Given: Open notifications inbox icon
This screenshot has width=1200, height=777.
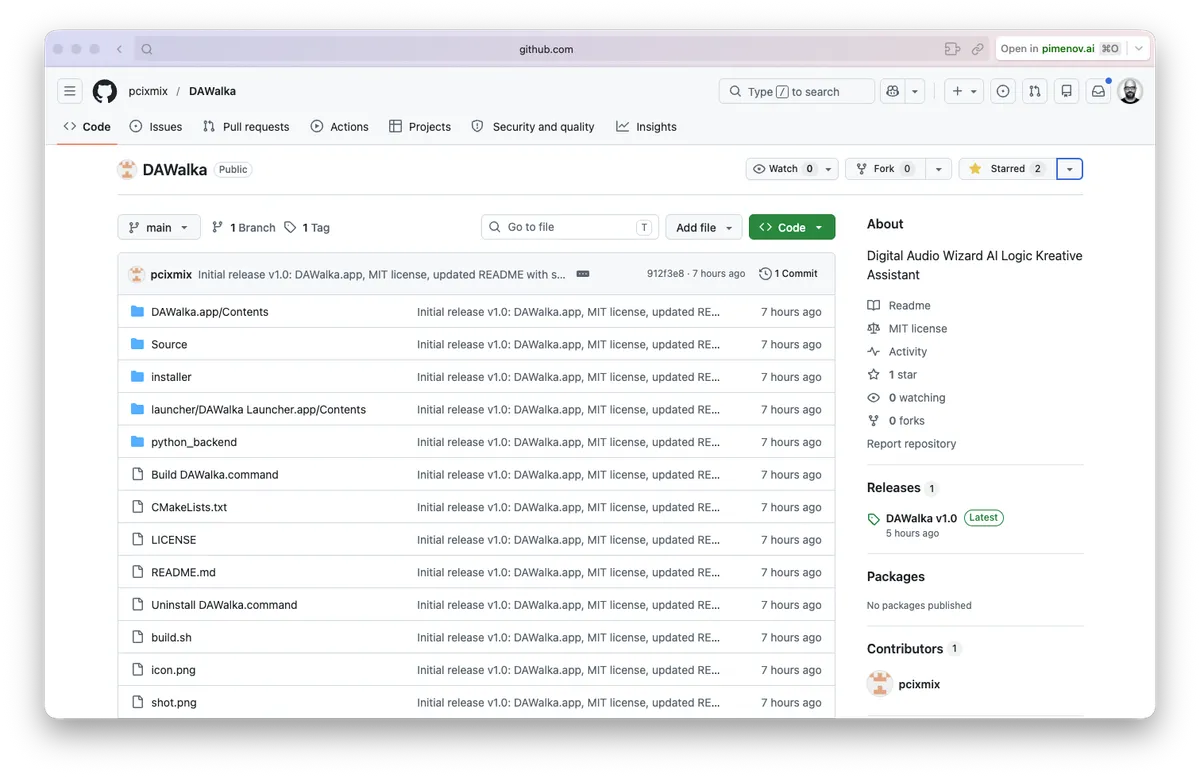Looking at the screenshot, I should pos(1098,91).
